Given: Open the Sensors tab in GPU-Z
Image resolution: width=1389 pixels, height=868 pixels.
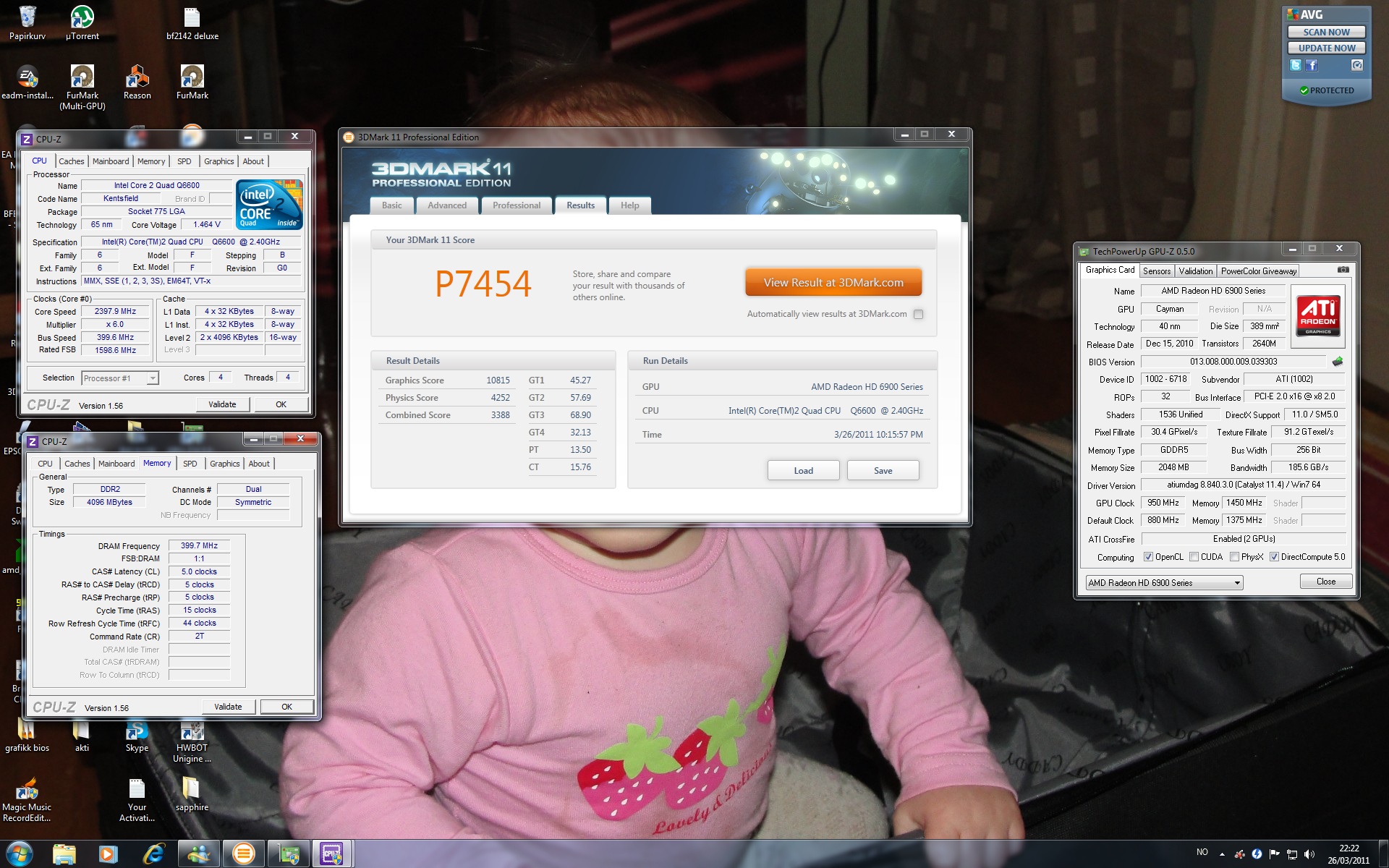Looking at the screenshot, I should pyautogui.click(x=1156, y=271).
